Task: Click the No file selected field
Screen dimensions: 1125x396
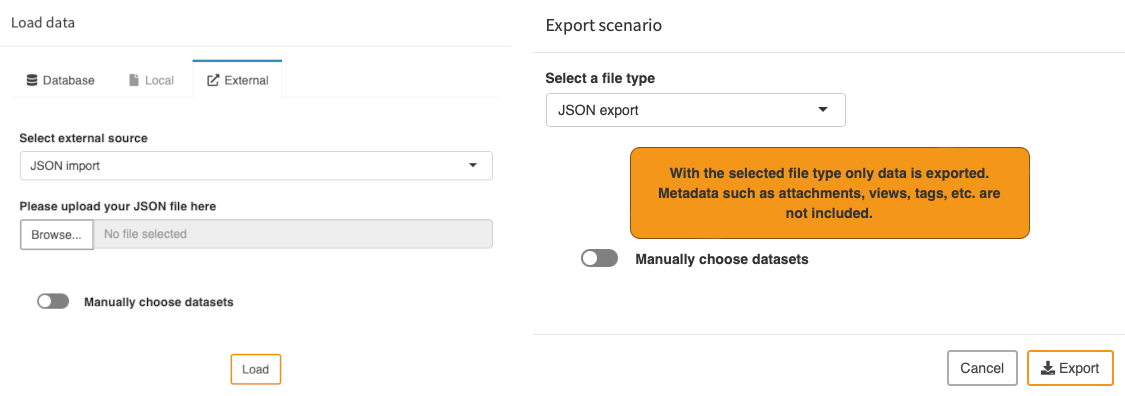Action: 293,234
